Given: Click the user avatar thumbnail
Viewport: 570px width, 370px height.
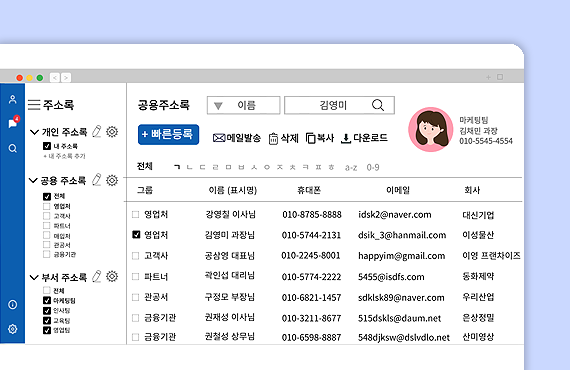Looking at the screenshot, I should coord(431,129).
